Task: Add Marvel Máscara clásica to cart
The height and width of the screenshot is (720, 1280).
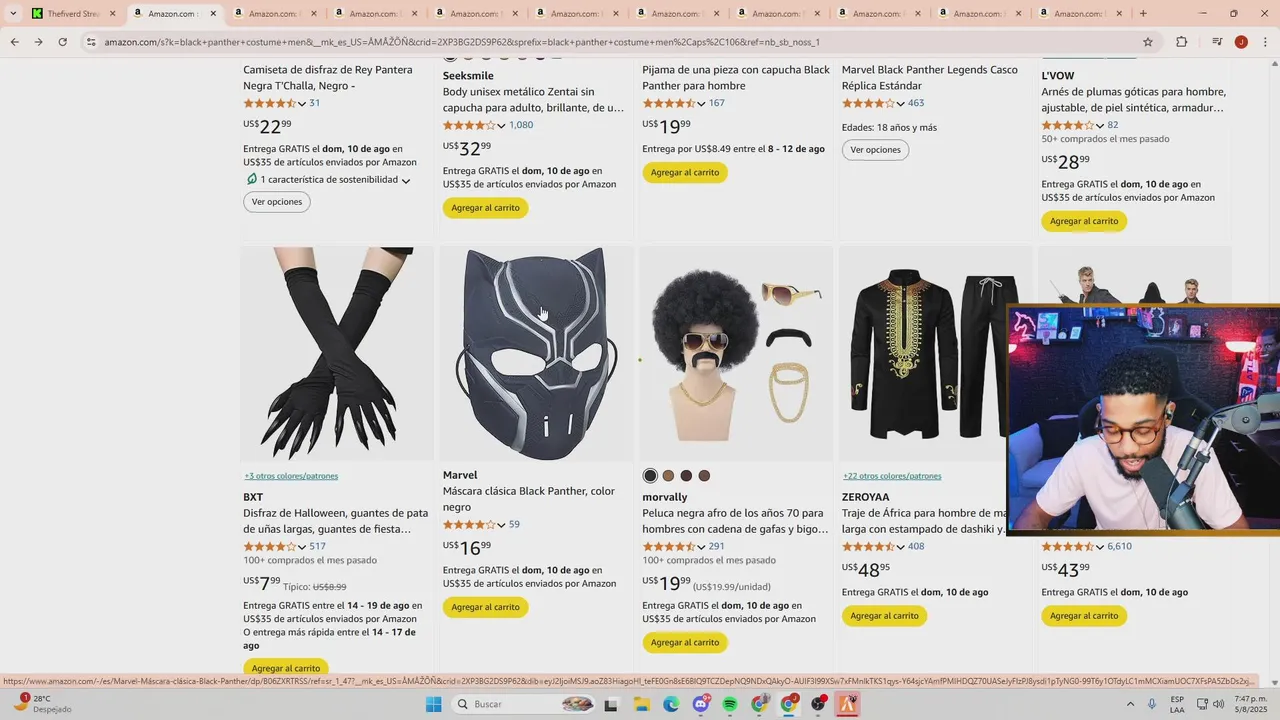Action: [485, 607]
